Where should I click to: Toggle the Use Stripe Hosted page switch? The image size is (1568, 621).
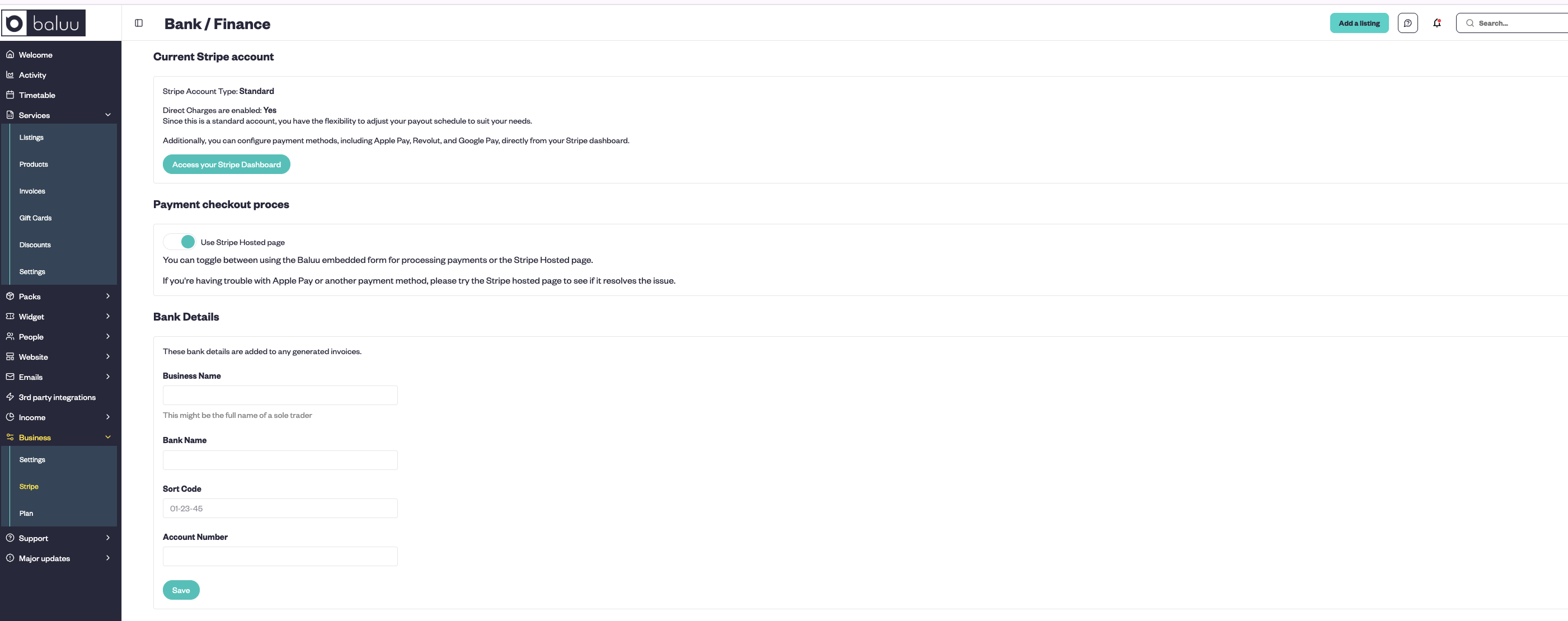pyautogui.click(x=180, y=242)
